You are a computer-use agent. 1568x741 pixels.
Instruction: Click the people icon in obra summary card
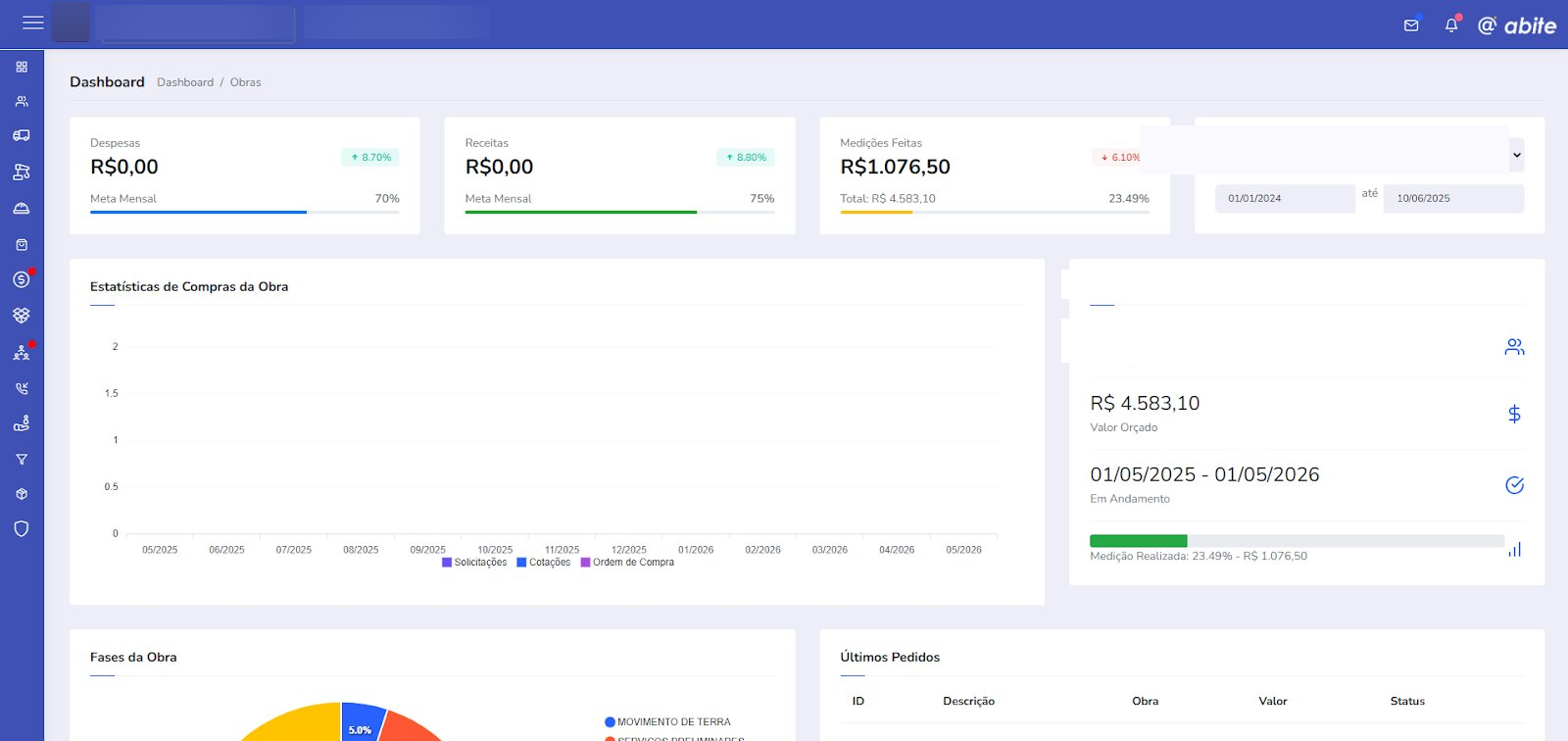click(1514, 347)
